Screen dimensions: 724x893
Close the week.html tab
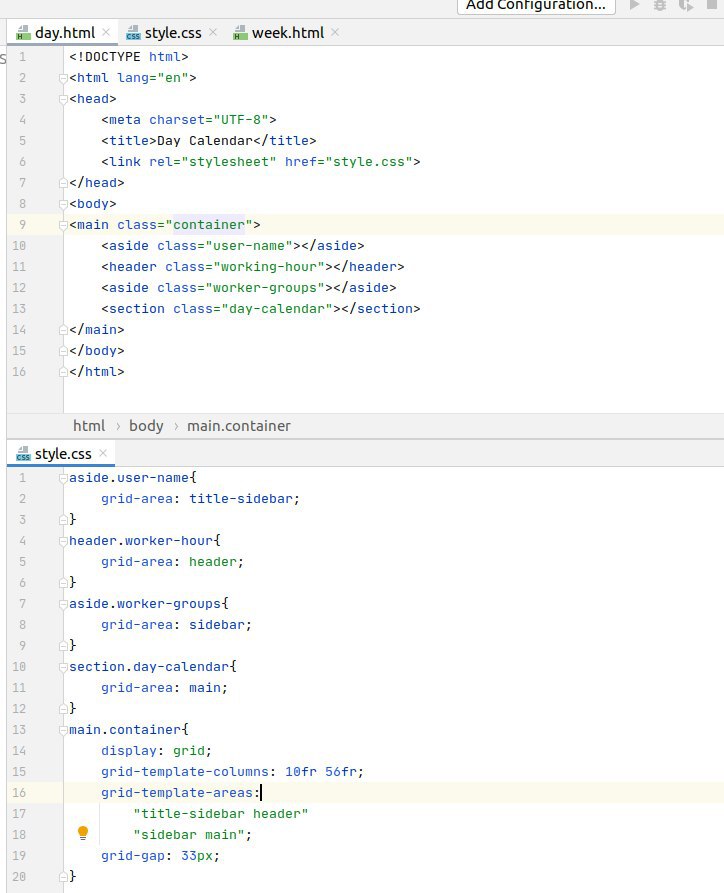pyautogui.click(x=335, y=32)
